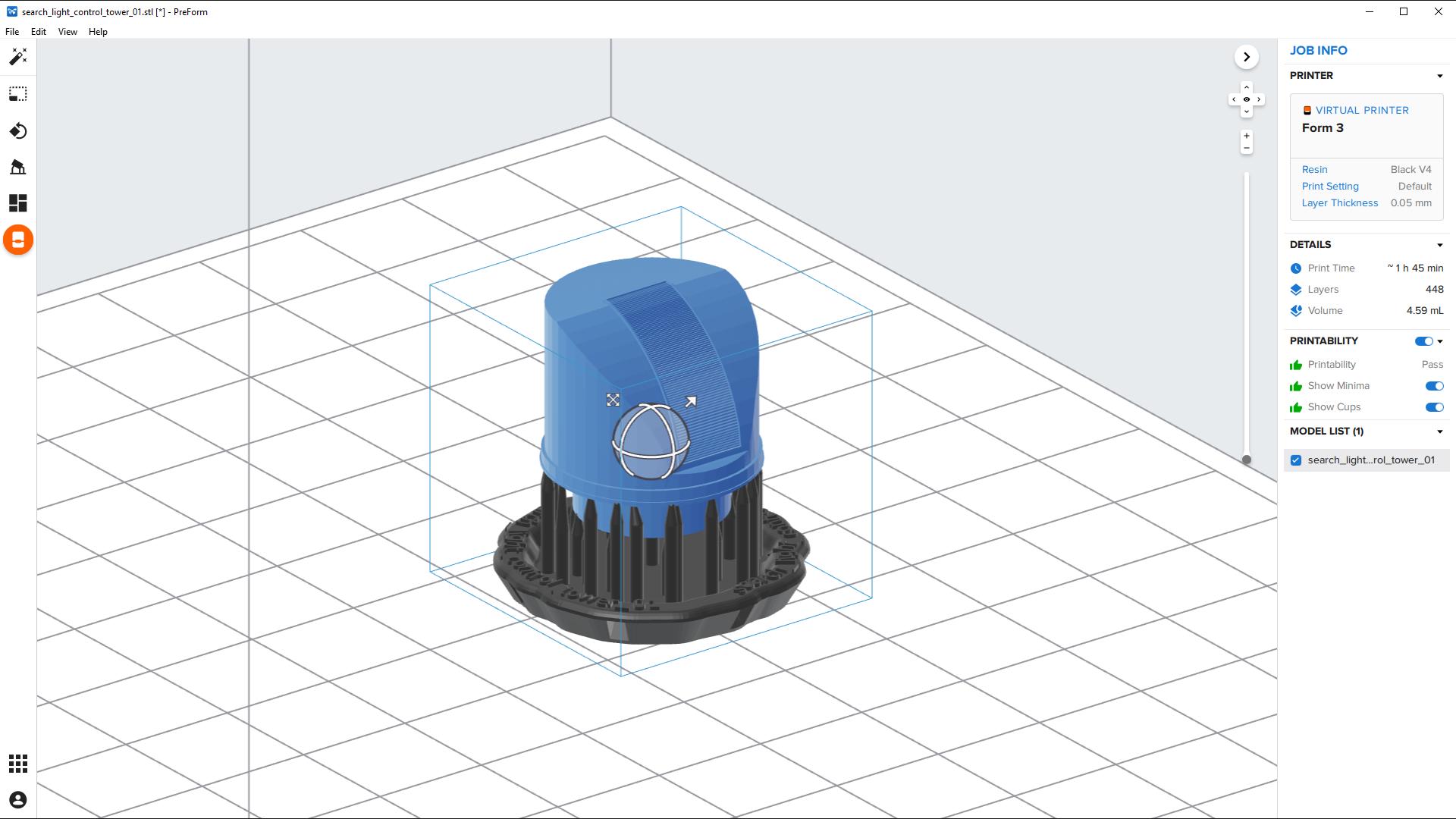Rotate view left with left arrow
The width and height of the screenshot is (1456, 819).
pyautogui.click(x=1234, y=99)
